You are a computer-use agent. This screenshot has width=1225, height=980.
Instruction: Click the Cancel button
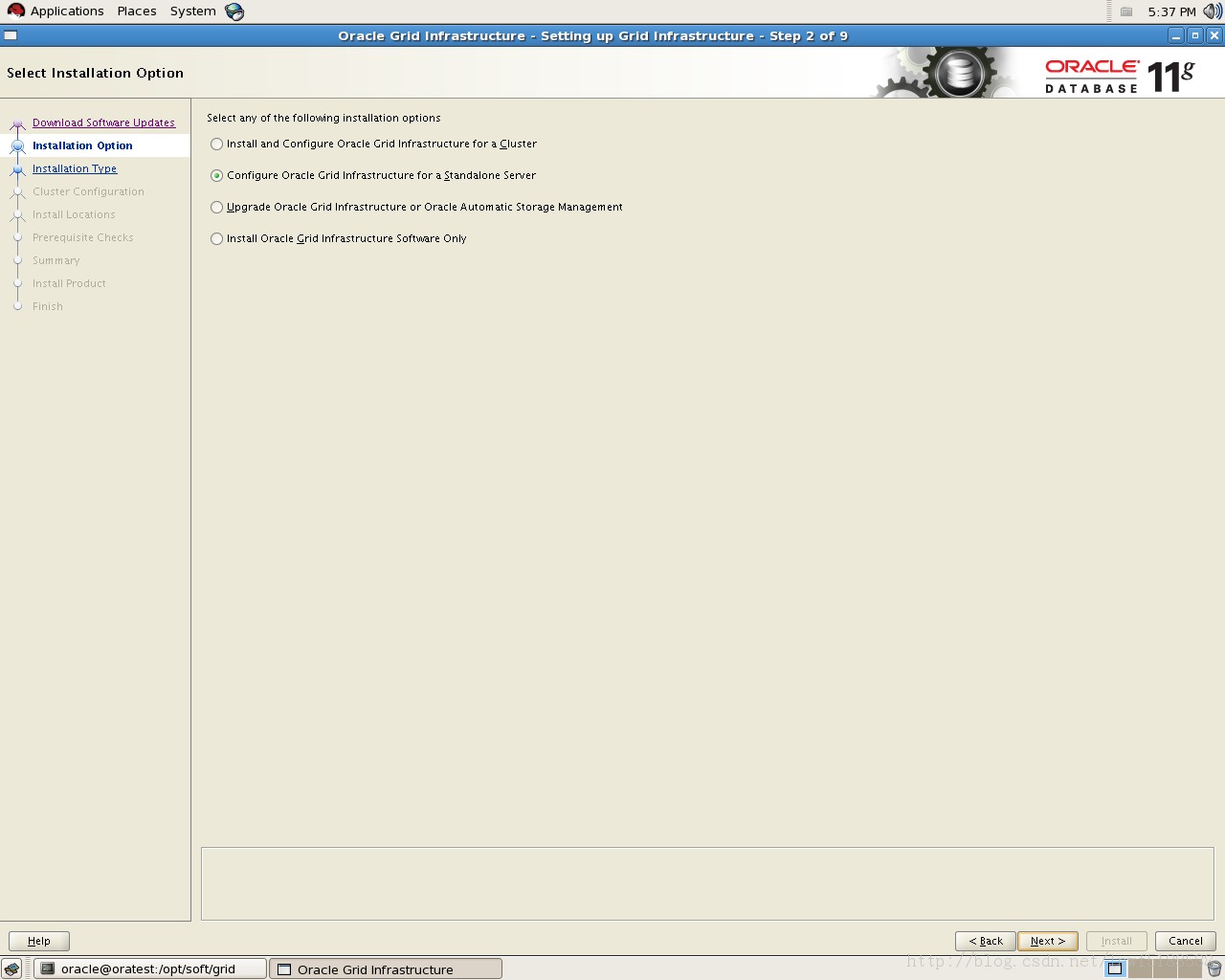(1186, 941)
